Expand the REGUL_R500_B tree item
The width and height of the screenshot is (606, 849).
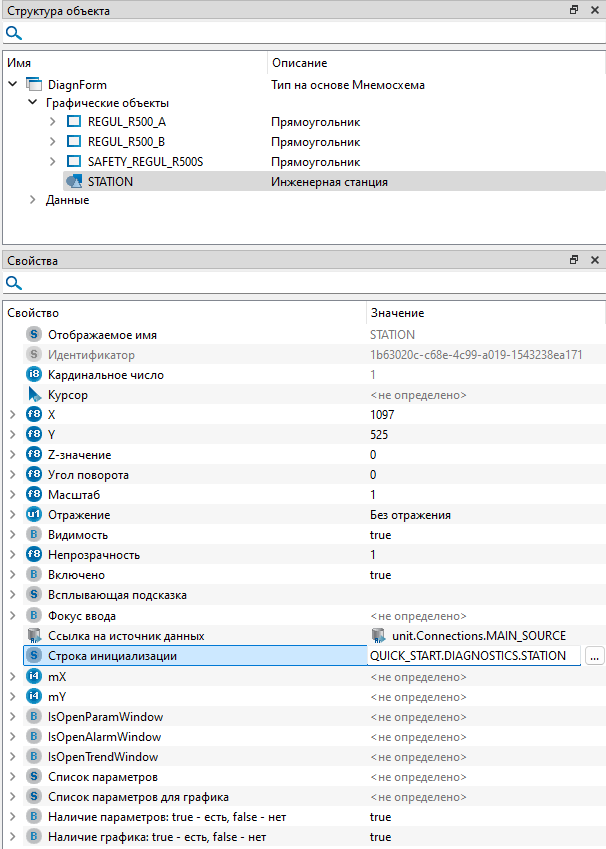[53, 142]
